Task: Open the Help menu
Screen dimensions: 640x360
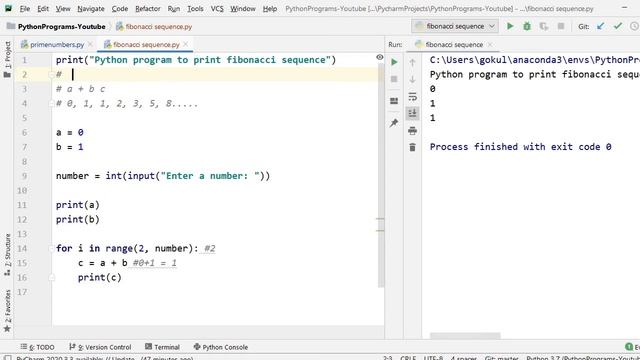Action: [x=269, y=9]
